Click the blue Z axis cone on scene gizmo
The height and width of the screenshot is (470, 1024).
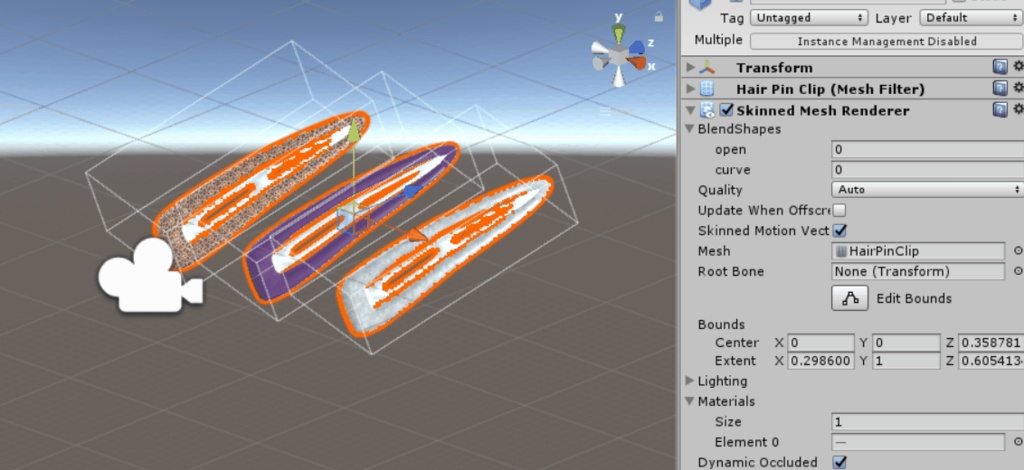tap(636, 47)
